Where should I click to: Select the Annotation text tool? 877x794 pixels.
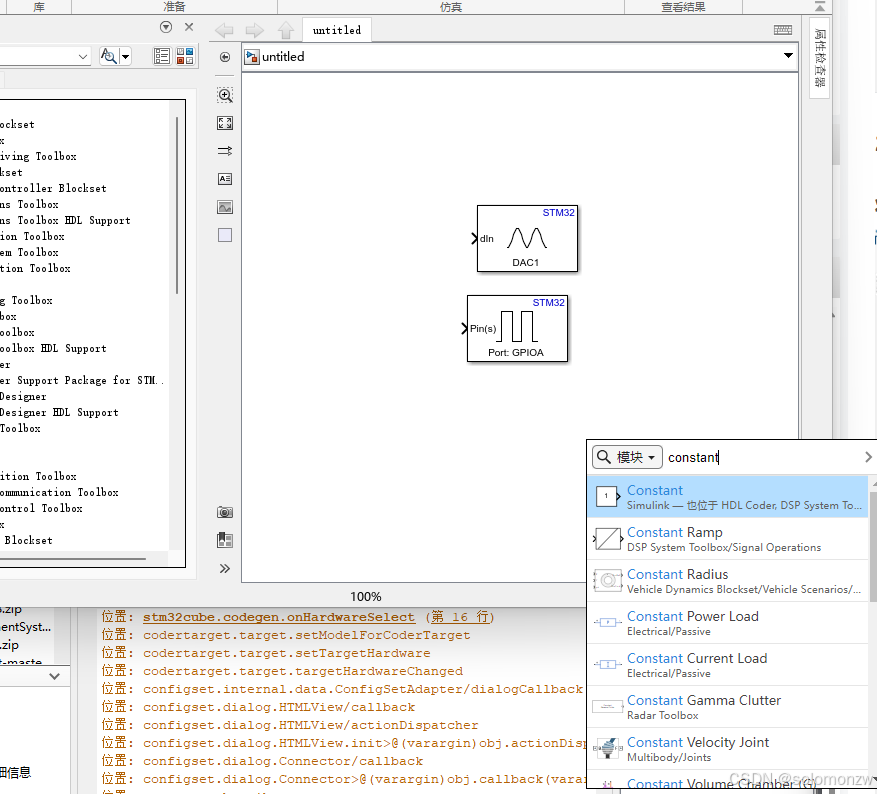(x=225, y=179)
